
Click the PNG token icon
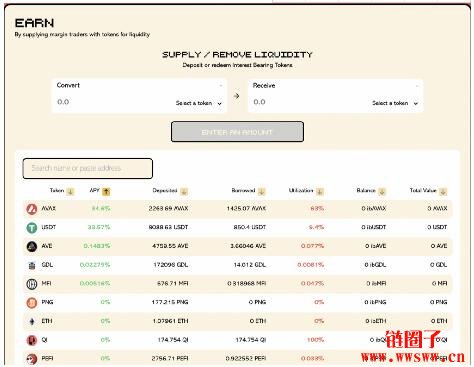pos(32,303)
